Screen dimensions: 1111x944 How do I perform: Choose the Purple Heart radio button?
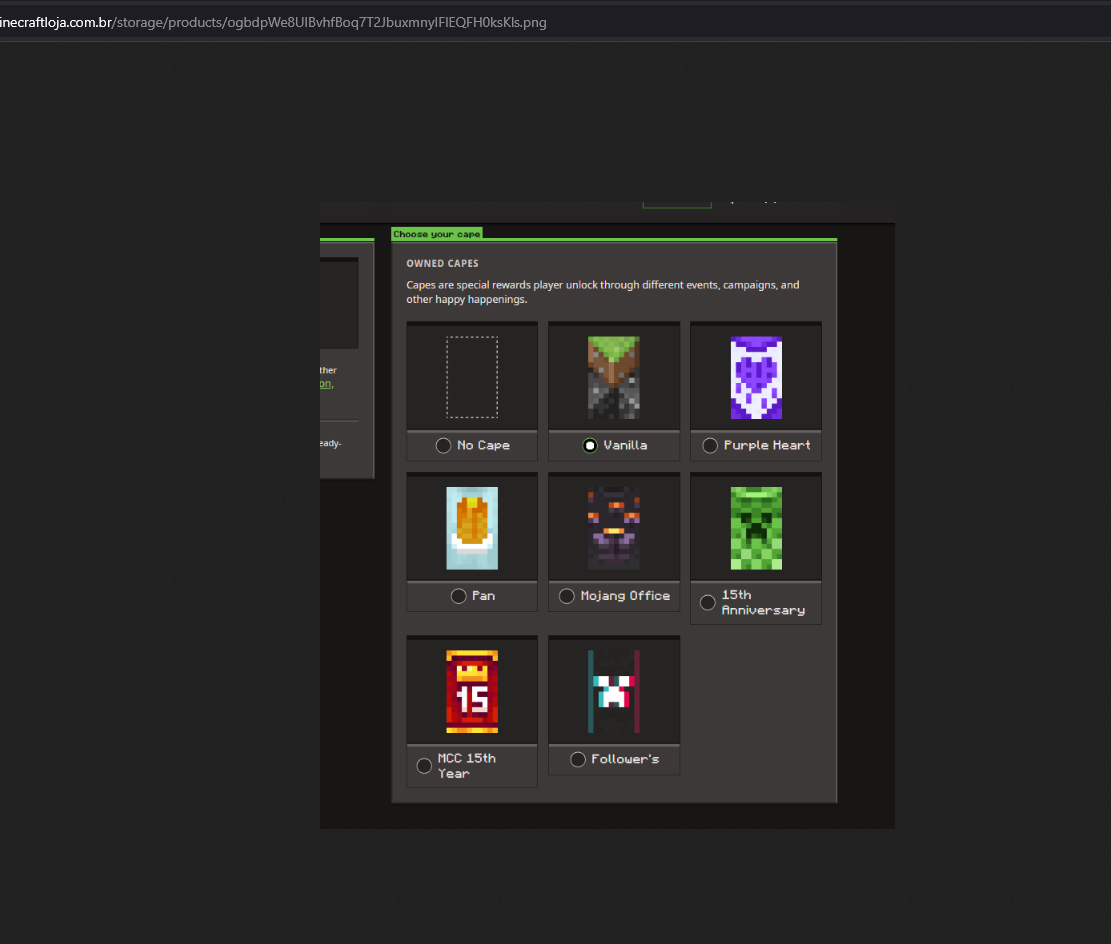pos(710,446)
